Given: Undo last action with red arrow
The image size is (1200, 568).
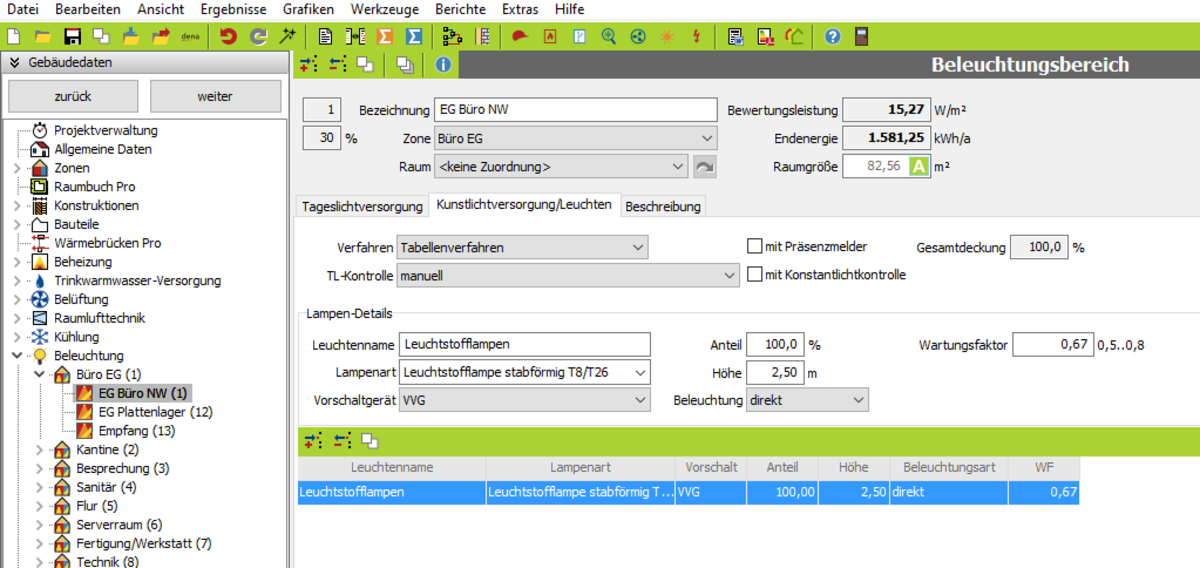Looking at the screenshot, I should coord(229,37).
